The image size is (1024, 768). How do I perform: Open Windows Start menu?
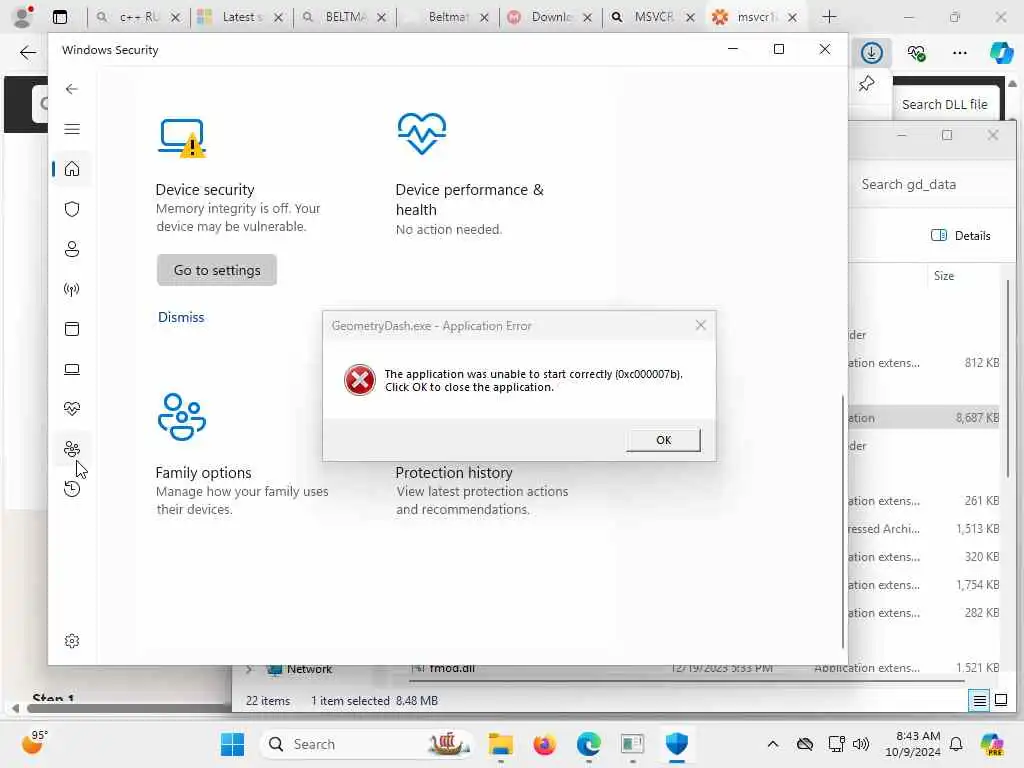[x=232, y=744]
